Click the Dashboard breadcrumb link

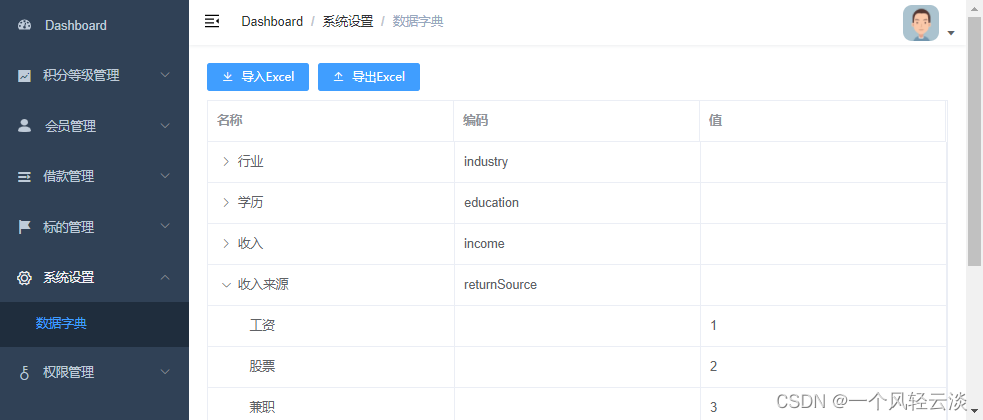(x=272, y=21)
